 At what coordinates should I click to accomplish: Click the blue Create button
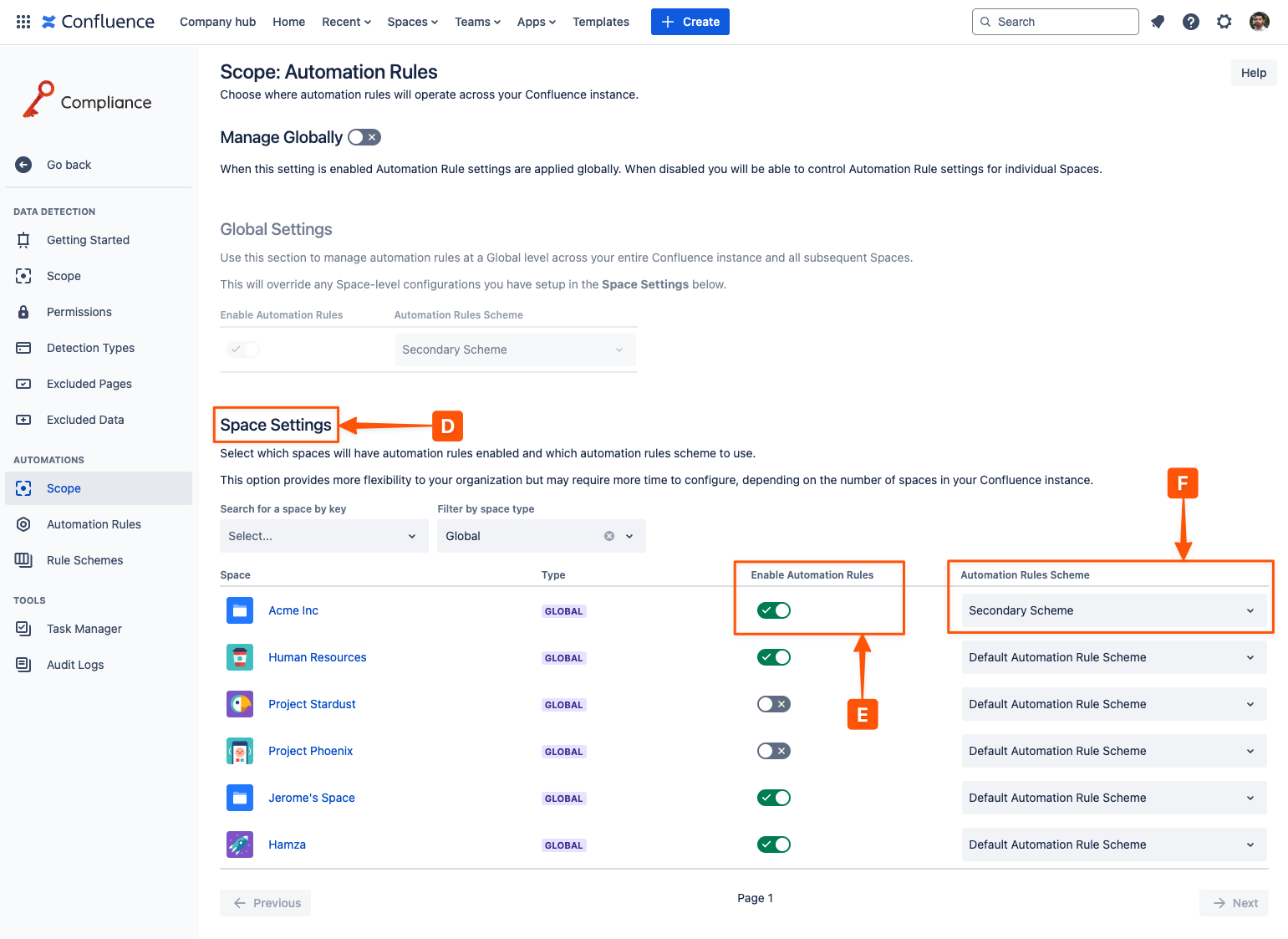click(690, 22)
